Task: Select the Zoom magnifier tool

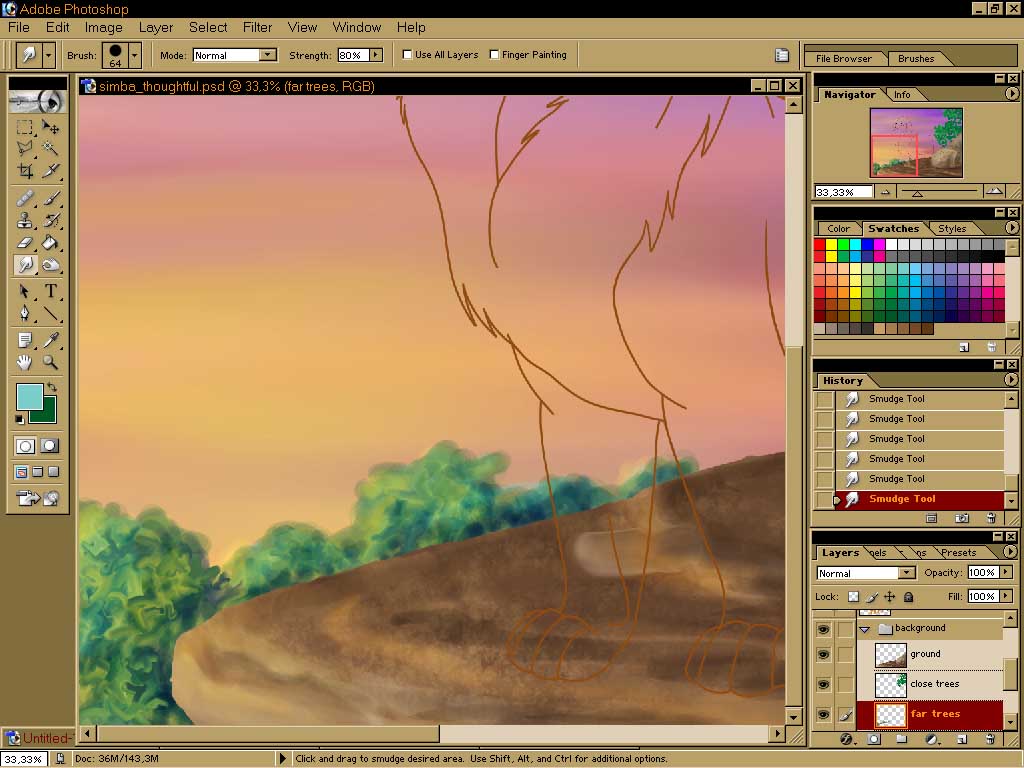Action: point(50,363)
